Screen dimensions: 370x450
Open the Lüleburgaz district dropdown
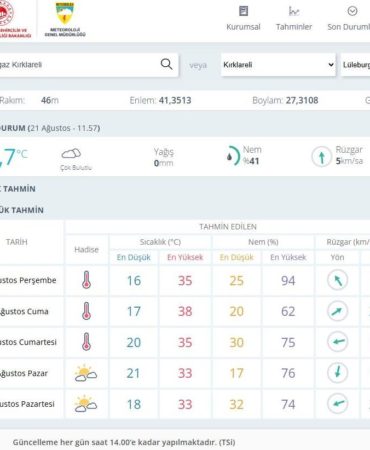click(355, 65)
